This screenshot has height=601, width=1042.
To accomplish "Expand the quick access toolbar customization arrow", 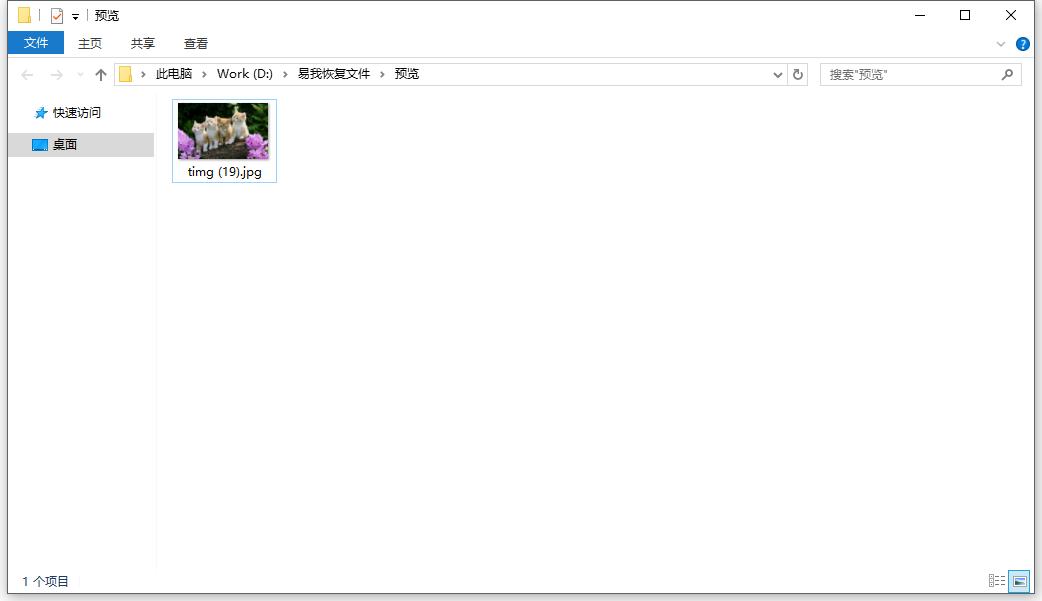I will (74, 15).
